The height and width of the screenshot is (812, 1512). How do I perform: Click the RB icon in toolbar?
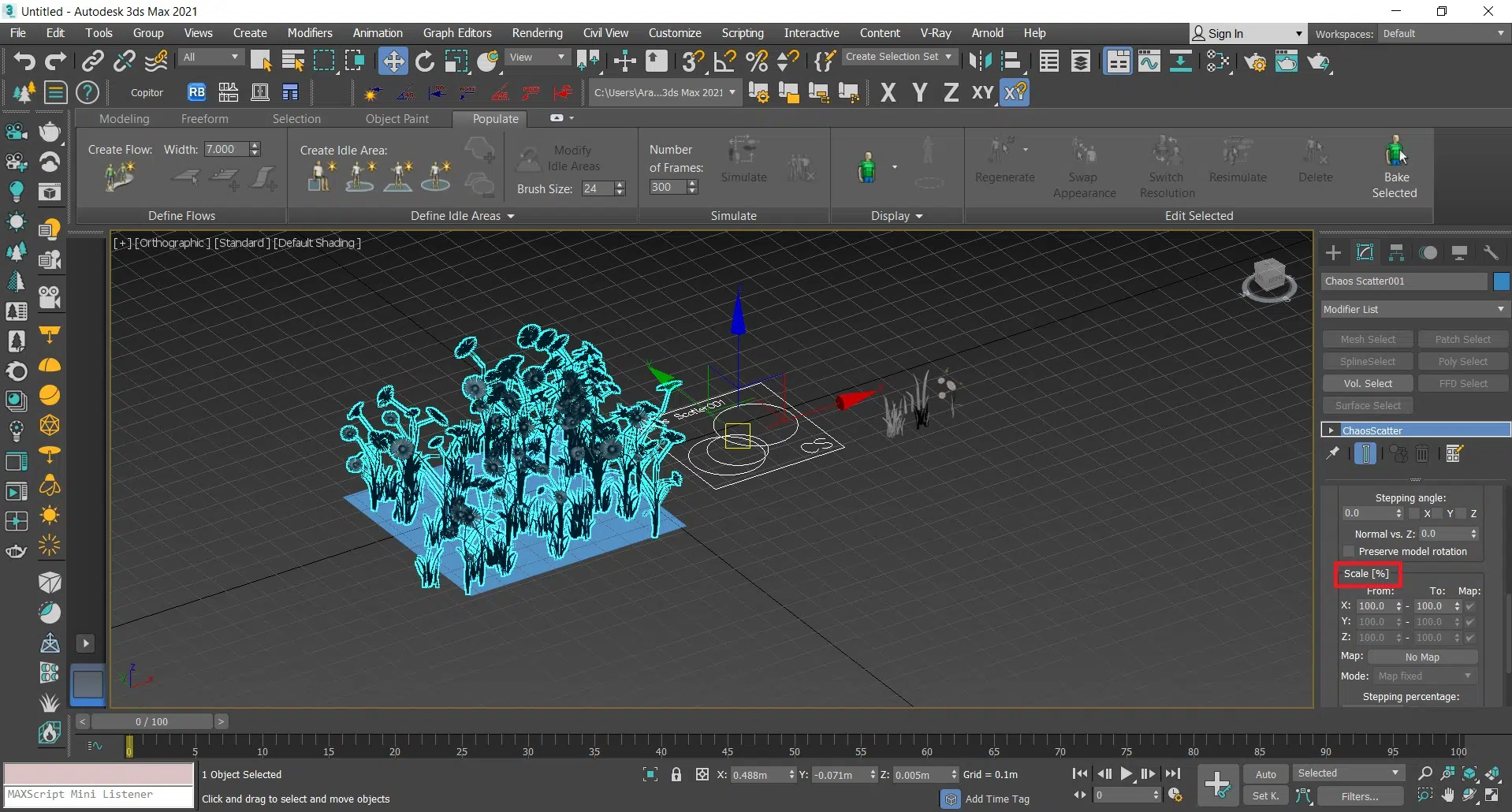(x=196, y=92)
